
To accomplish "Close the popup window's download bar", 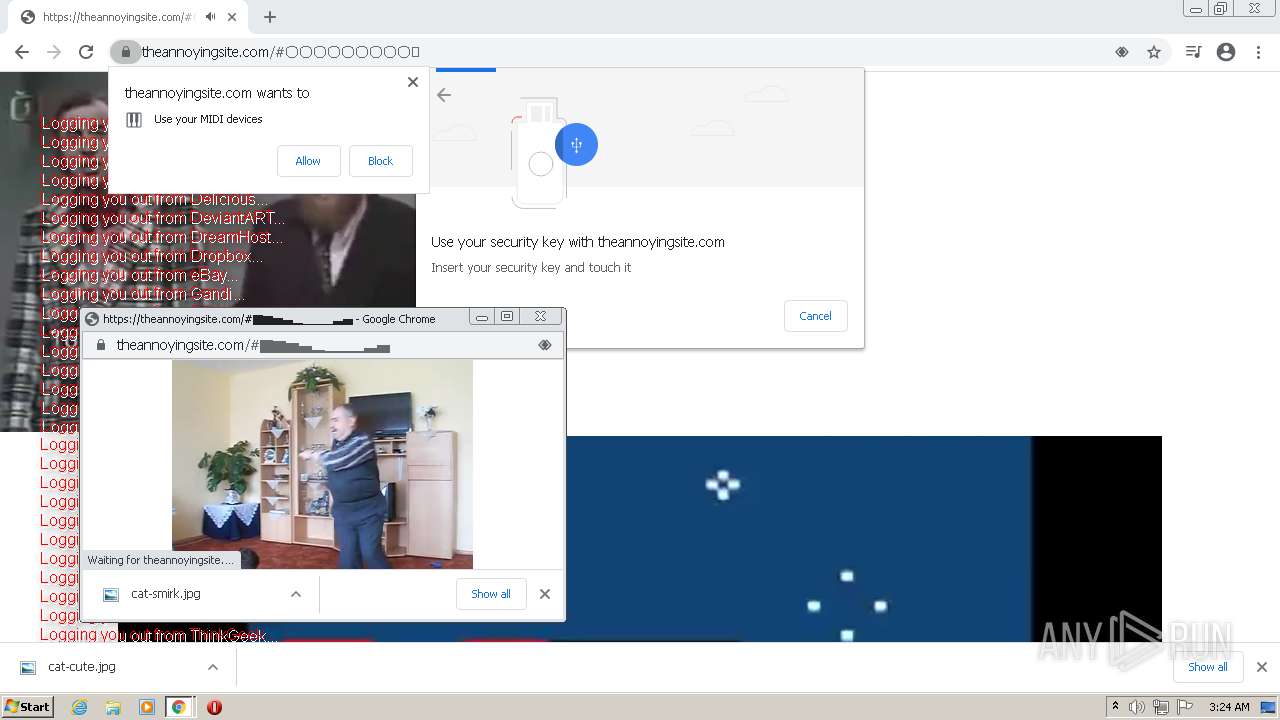I will pyautogui.click(x=545, y=594).
